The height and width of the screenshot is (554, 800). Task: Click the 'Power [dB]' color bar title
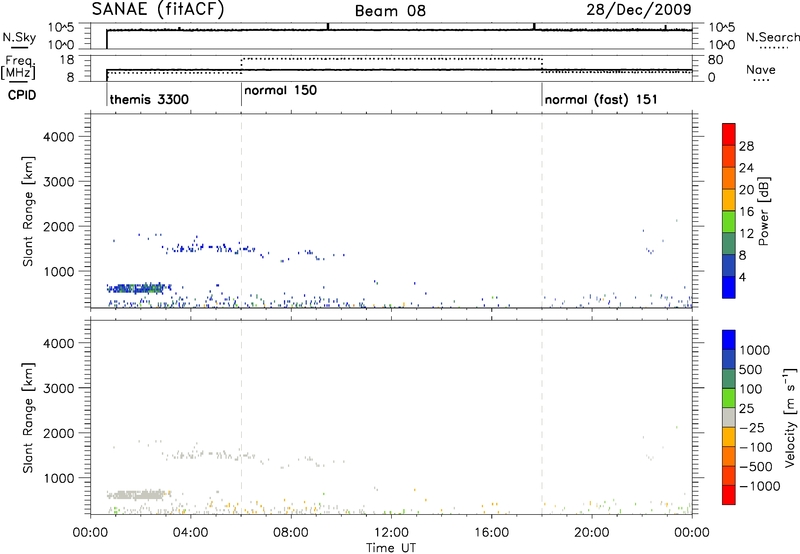point(764,211)
